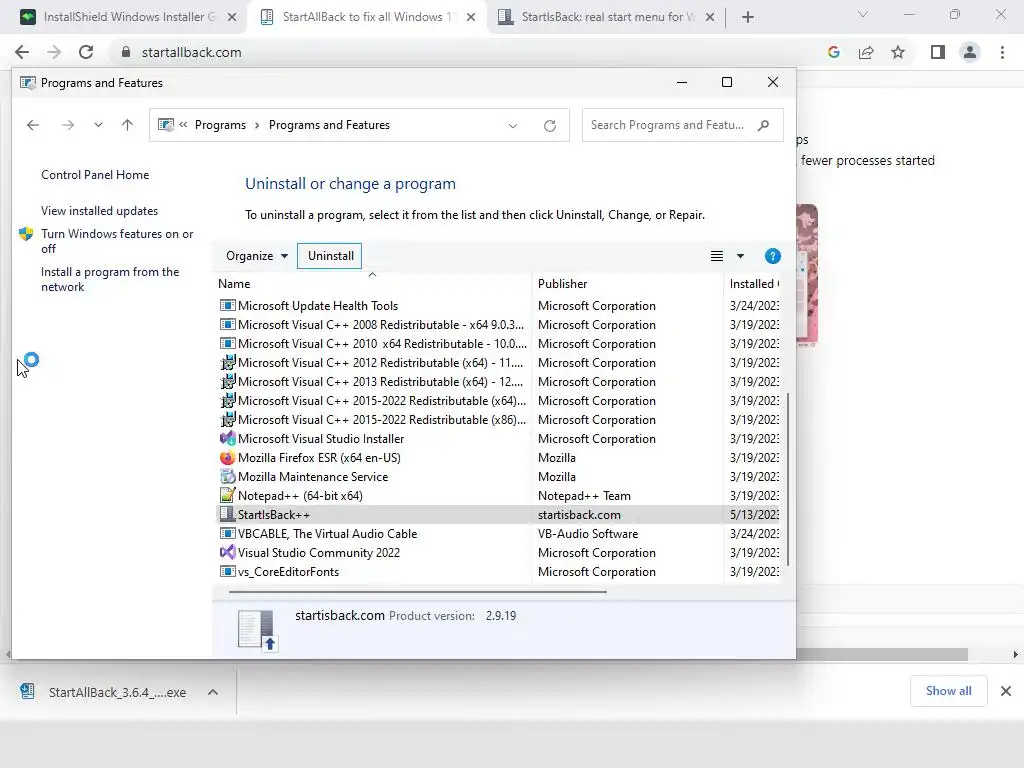Expand the address bar history dropdown
1024x768 pixels.
click(513, 125)
